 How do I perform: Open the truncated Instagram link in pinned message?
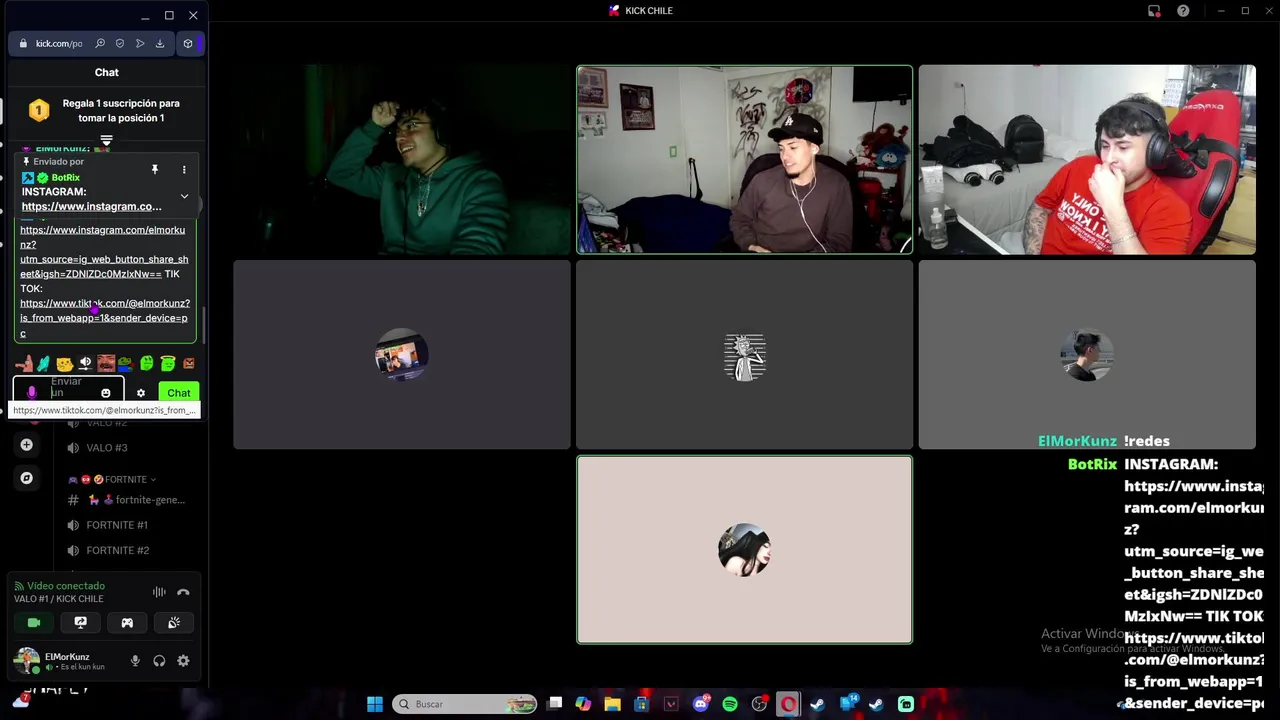click(x=91, y=207)
